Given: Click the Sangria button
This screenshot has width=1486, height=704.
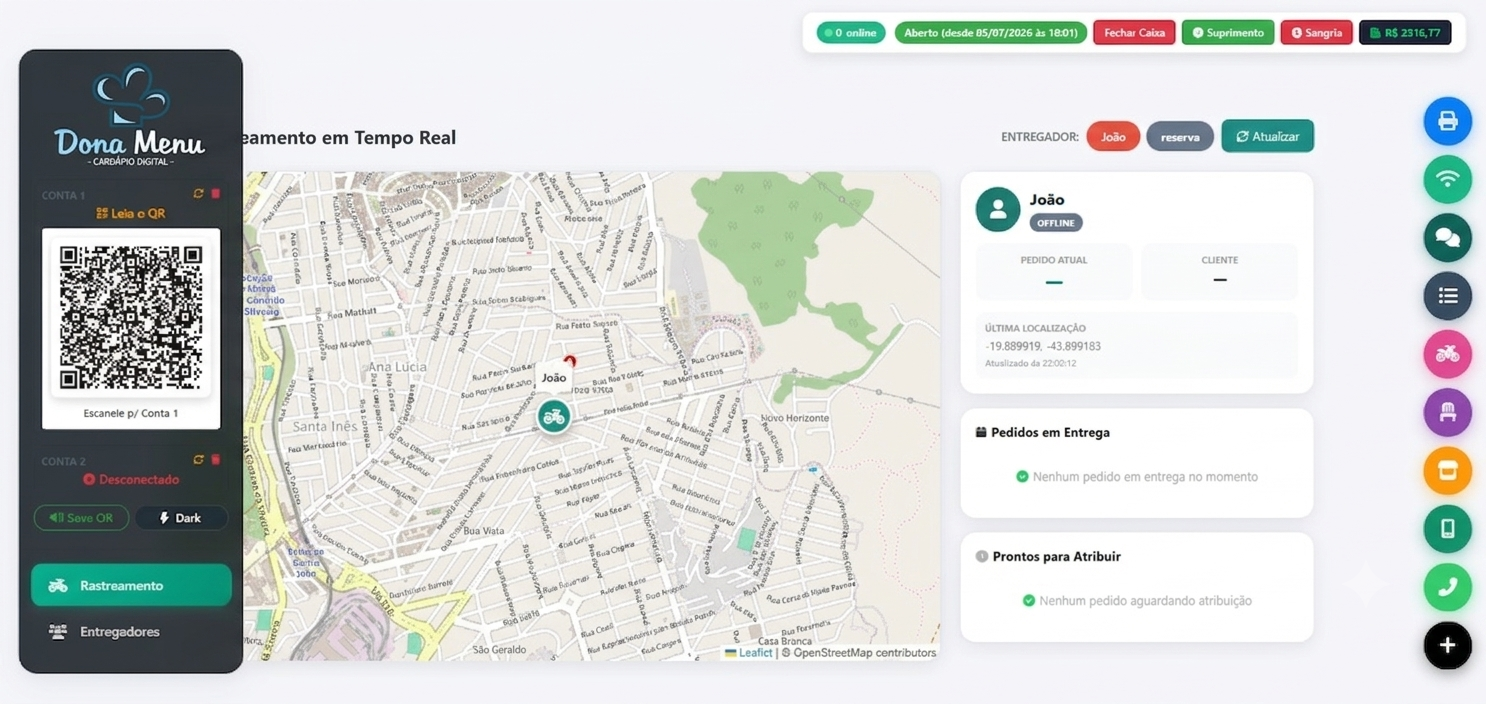Looking at the screenshot, I should (1316, 33).
